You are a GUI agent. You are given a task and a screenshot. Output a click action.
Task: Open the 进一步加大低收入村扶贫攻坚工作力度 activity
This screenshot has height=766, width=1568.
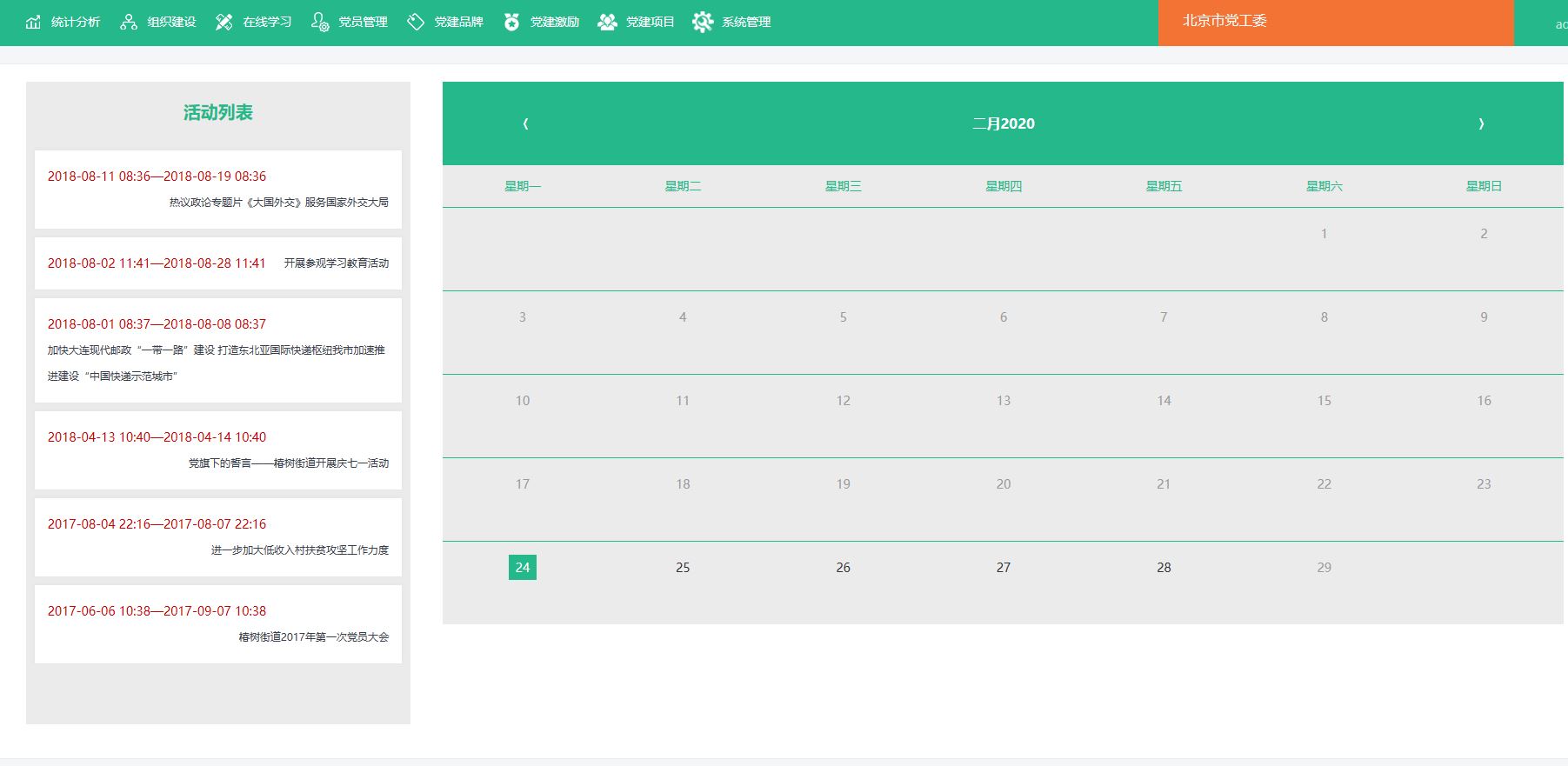[299, 550]
